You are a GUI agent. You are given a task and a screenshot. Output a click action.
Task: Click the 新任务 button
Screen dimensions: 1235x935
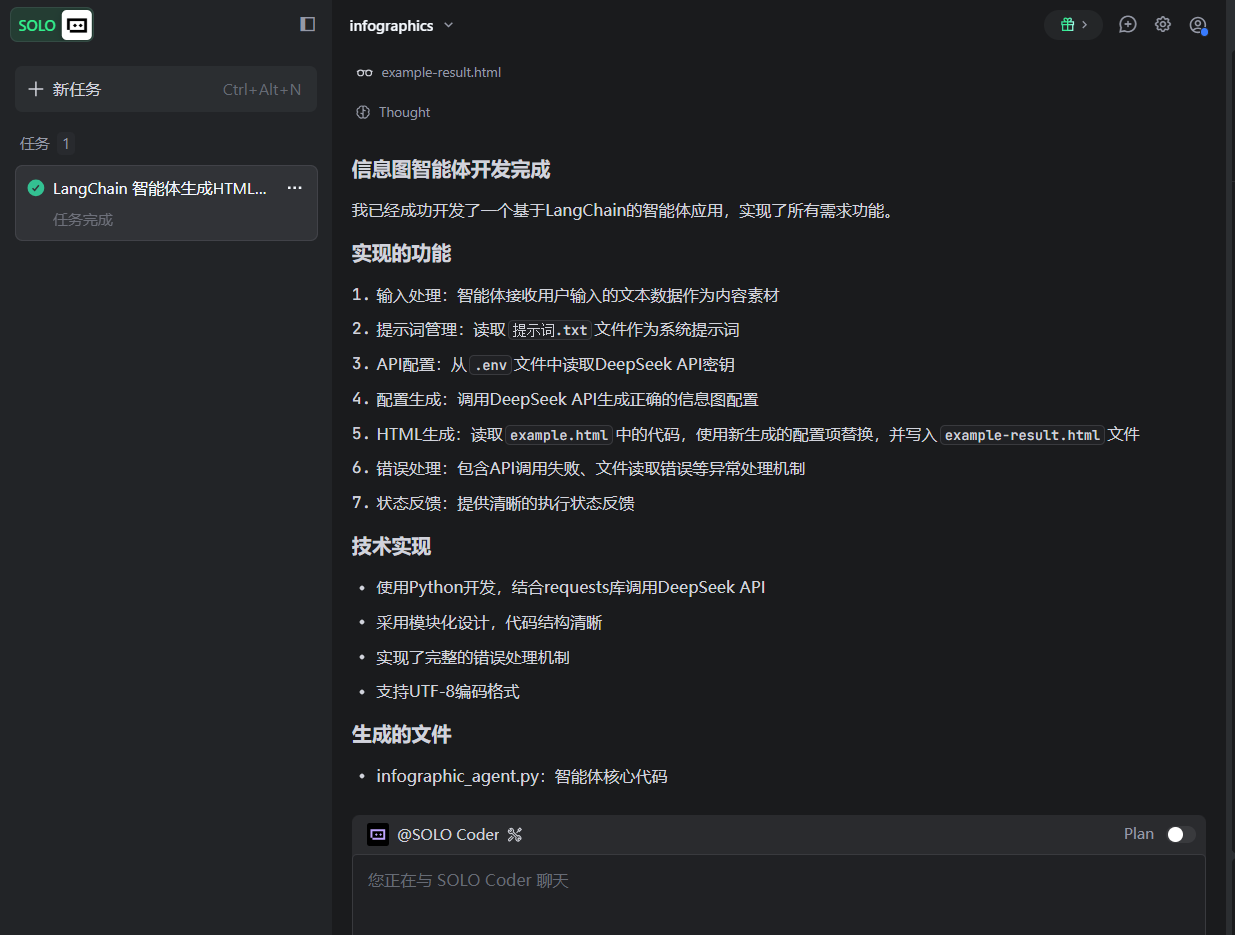point(63,88)
